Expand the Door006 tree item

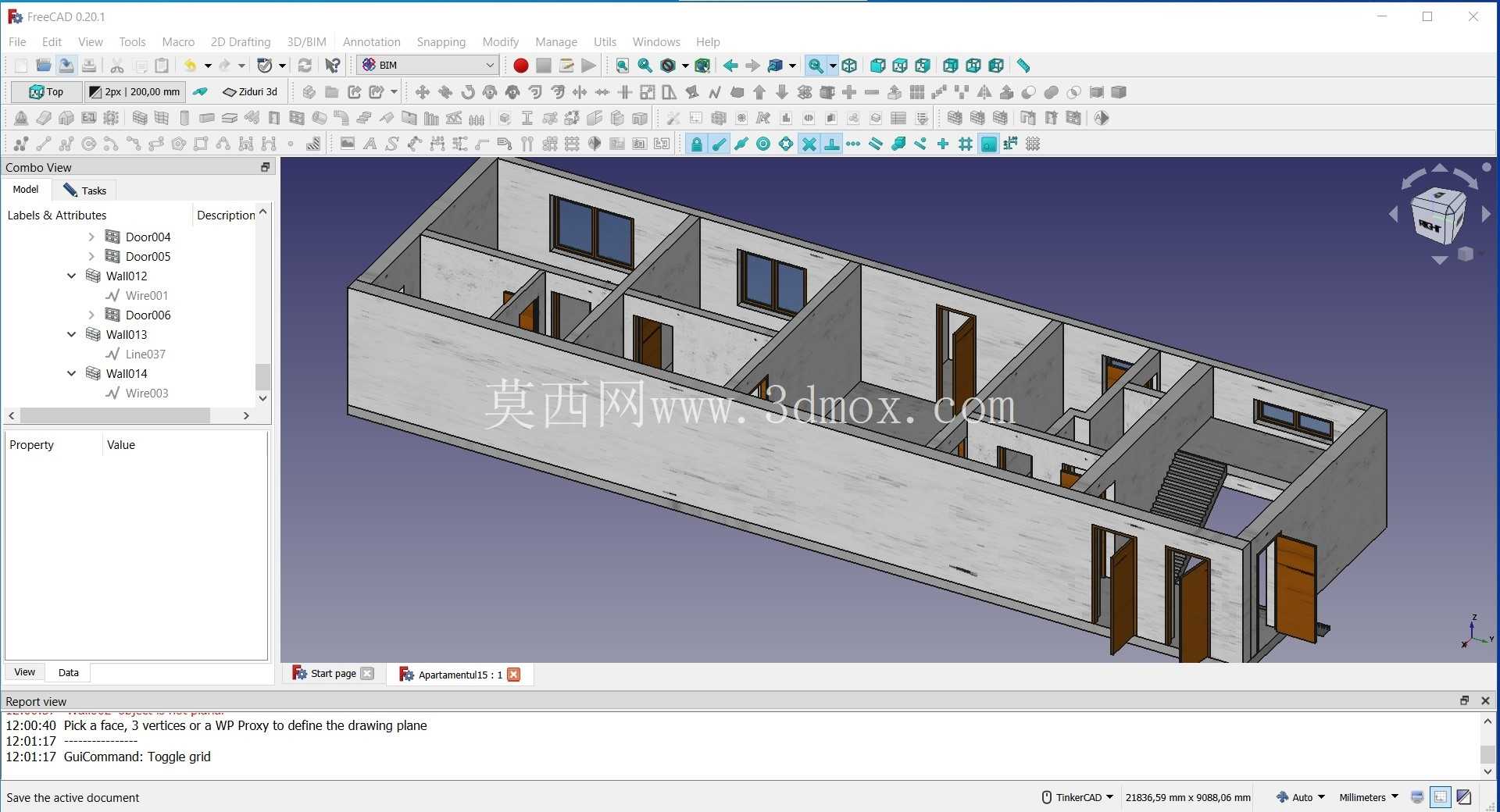91,315
